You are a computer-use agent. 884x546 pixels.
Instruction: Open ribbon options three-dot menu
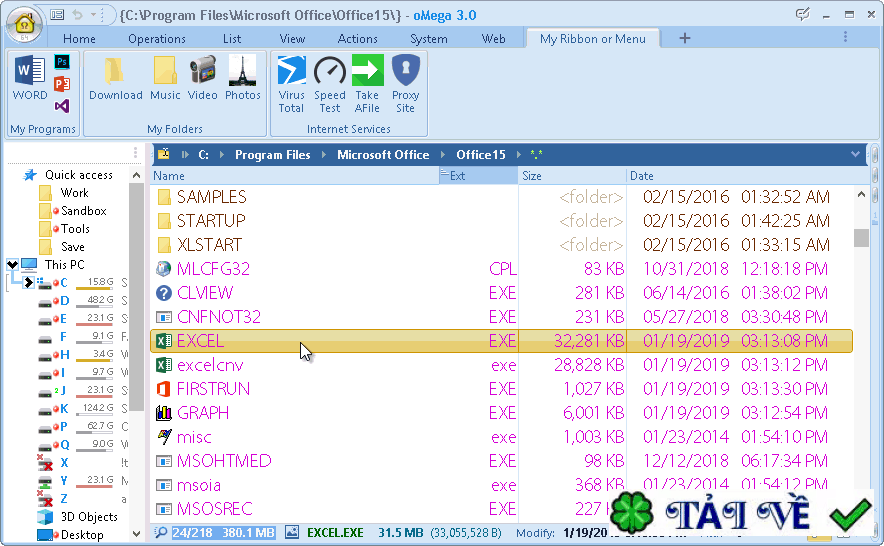(x=845, y=37)
